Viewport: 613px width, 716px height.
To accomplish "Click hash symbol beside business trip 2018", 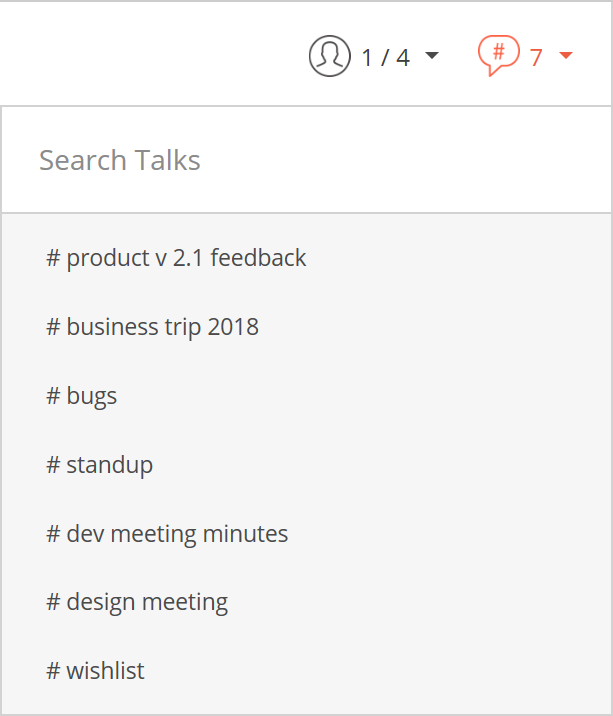I will [x=53, y=326].
